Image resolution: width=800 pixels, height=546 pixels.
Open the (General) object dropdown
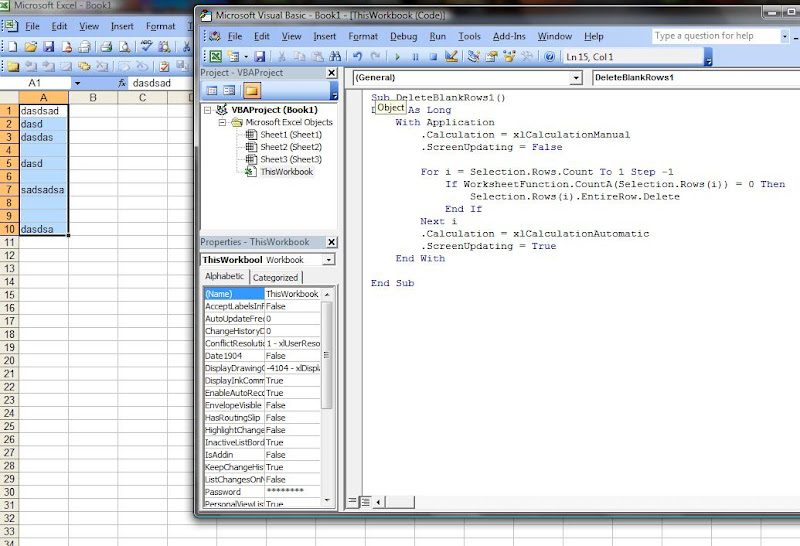(x=577, y=77)
